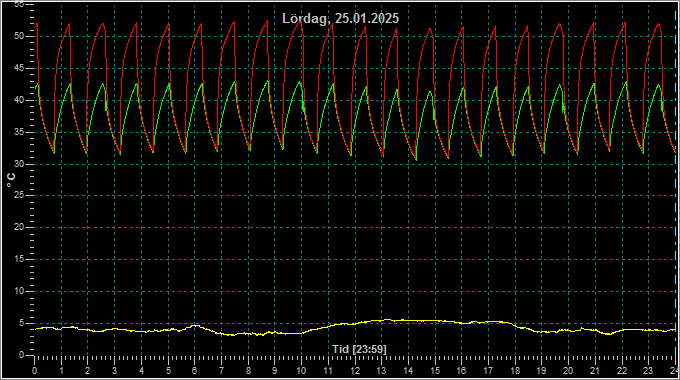Click the Tid [23:59] time label
The width and height of the screenshot is (680, 380).
359,349
